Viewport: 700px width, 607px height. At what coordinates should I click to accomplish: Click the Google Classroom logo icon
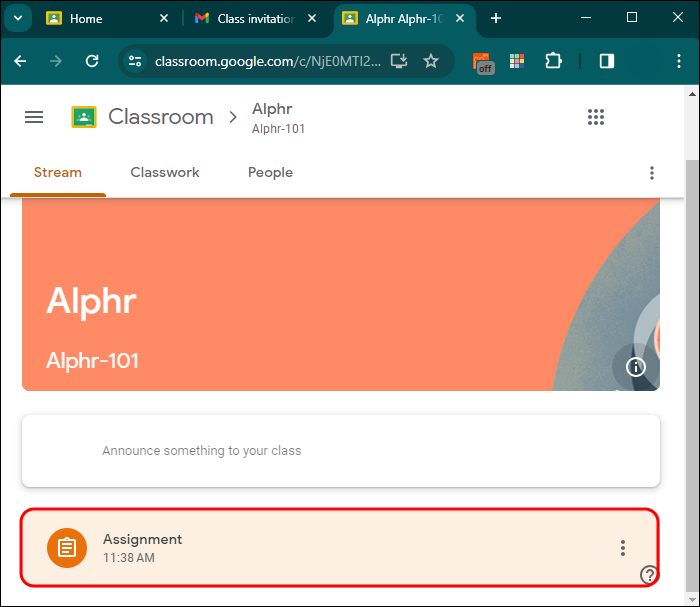tap(84, 117)
